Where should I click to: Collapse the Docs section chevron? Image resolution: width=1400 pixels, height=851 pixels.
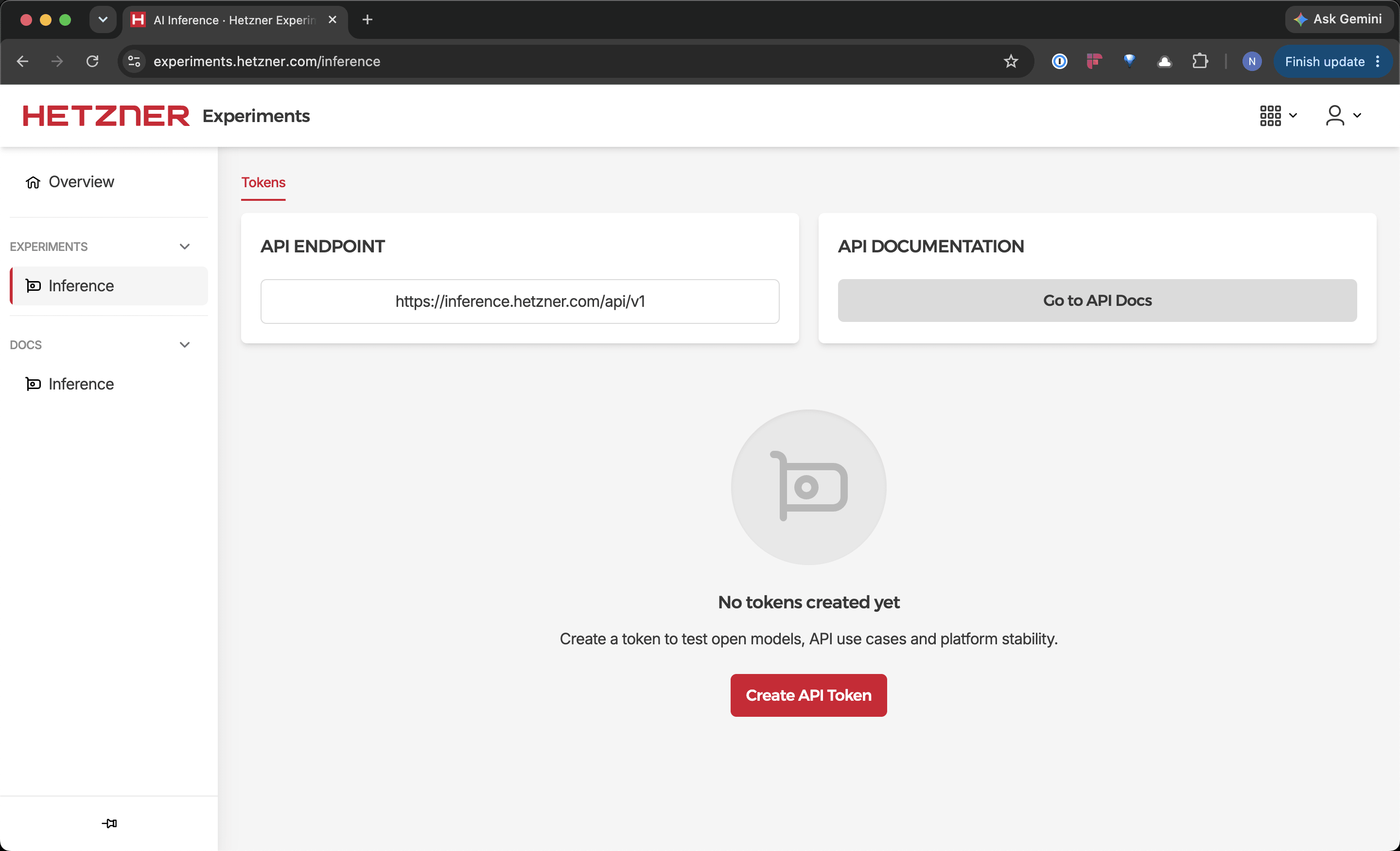click(185, 345)
